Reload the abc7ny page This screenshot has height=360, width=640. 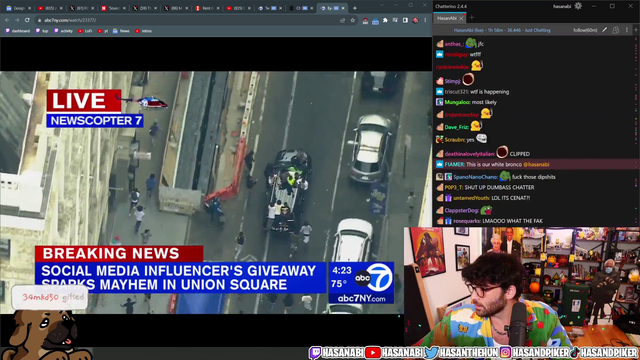click(x=27, y=20)
